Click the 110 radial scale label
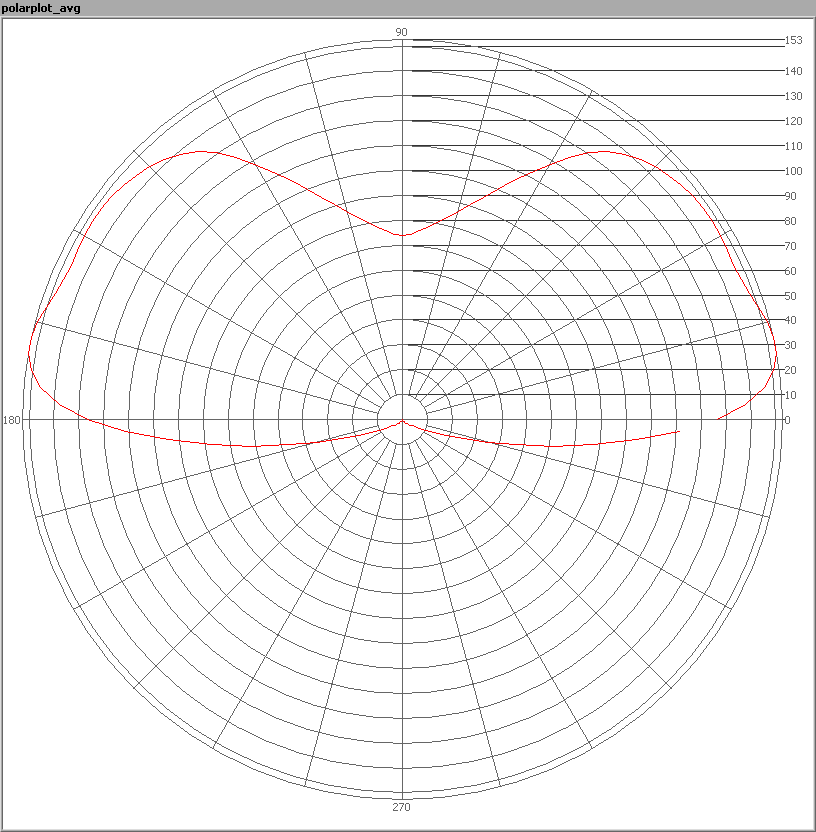Viewport: 816px width, 832px height. [x=794, y=146]
